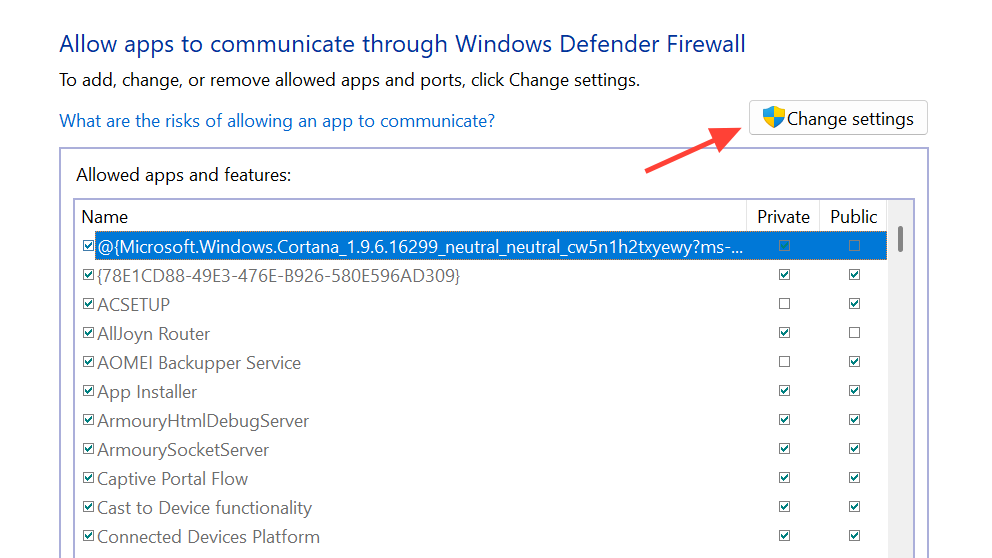
Task: Enable Private for ACSETUP
Action: click(x=784, y=304)
